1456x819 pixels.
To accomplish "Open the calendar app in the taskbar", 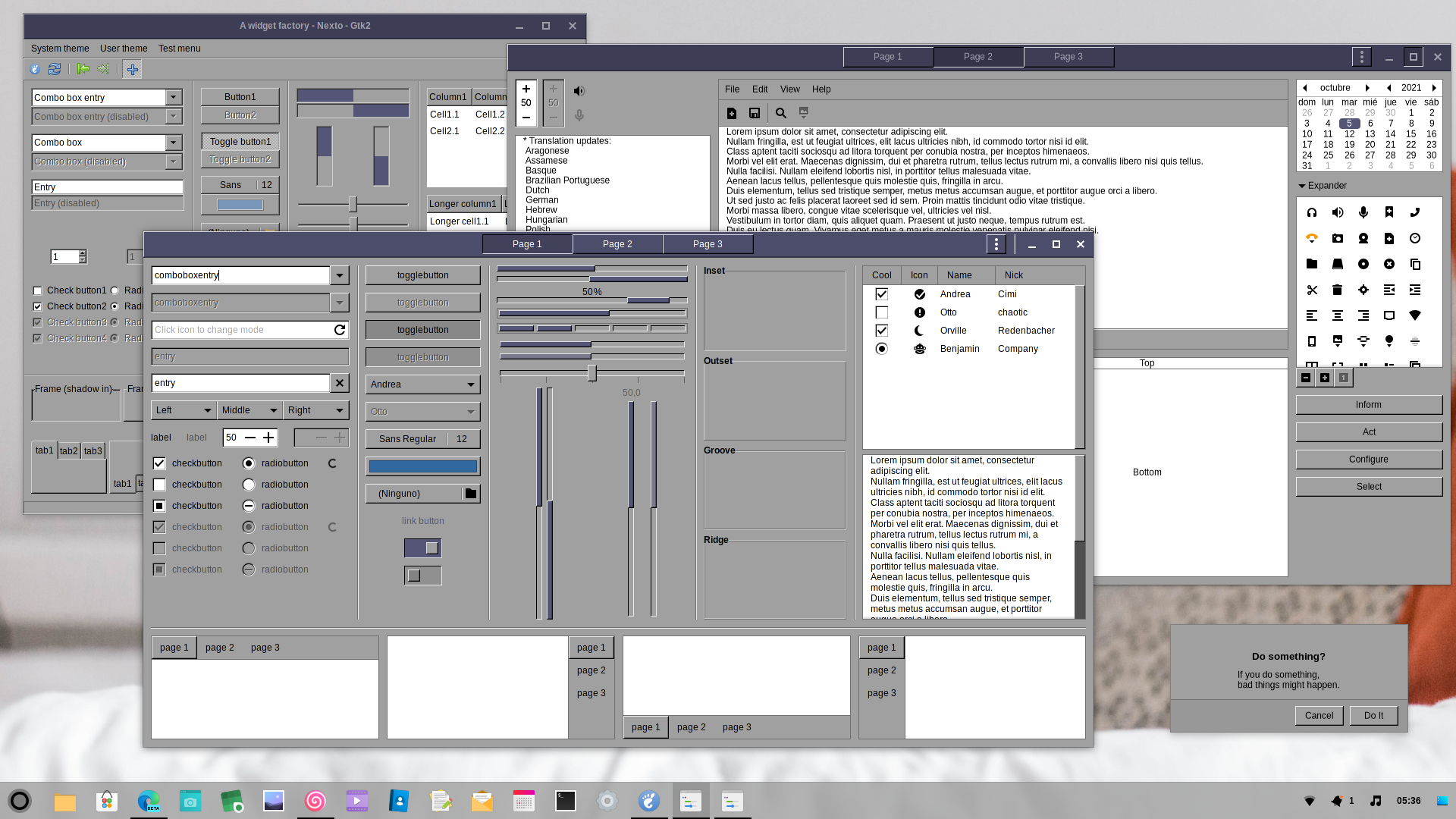I will pos(524,801).
